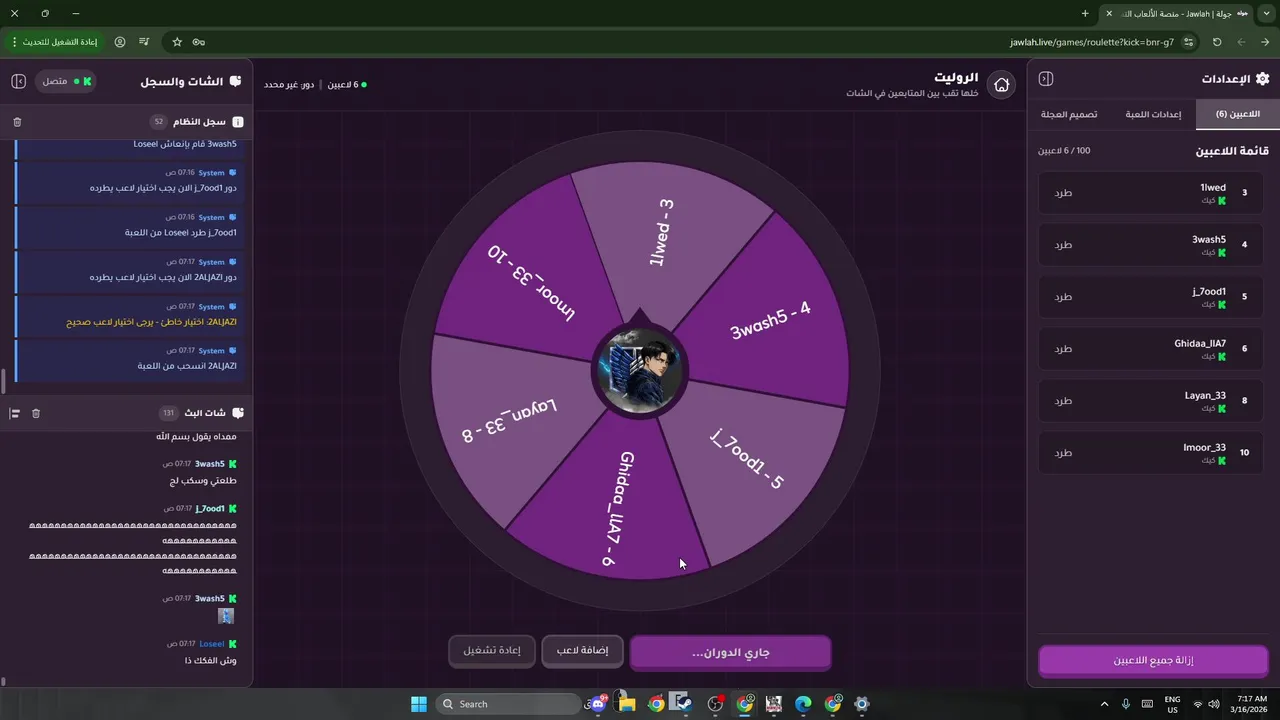This screenshot has height=720, width=1280.
Task: Click the إزالة جميع اللاعبين button
Action: [x=1153, y=661]
